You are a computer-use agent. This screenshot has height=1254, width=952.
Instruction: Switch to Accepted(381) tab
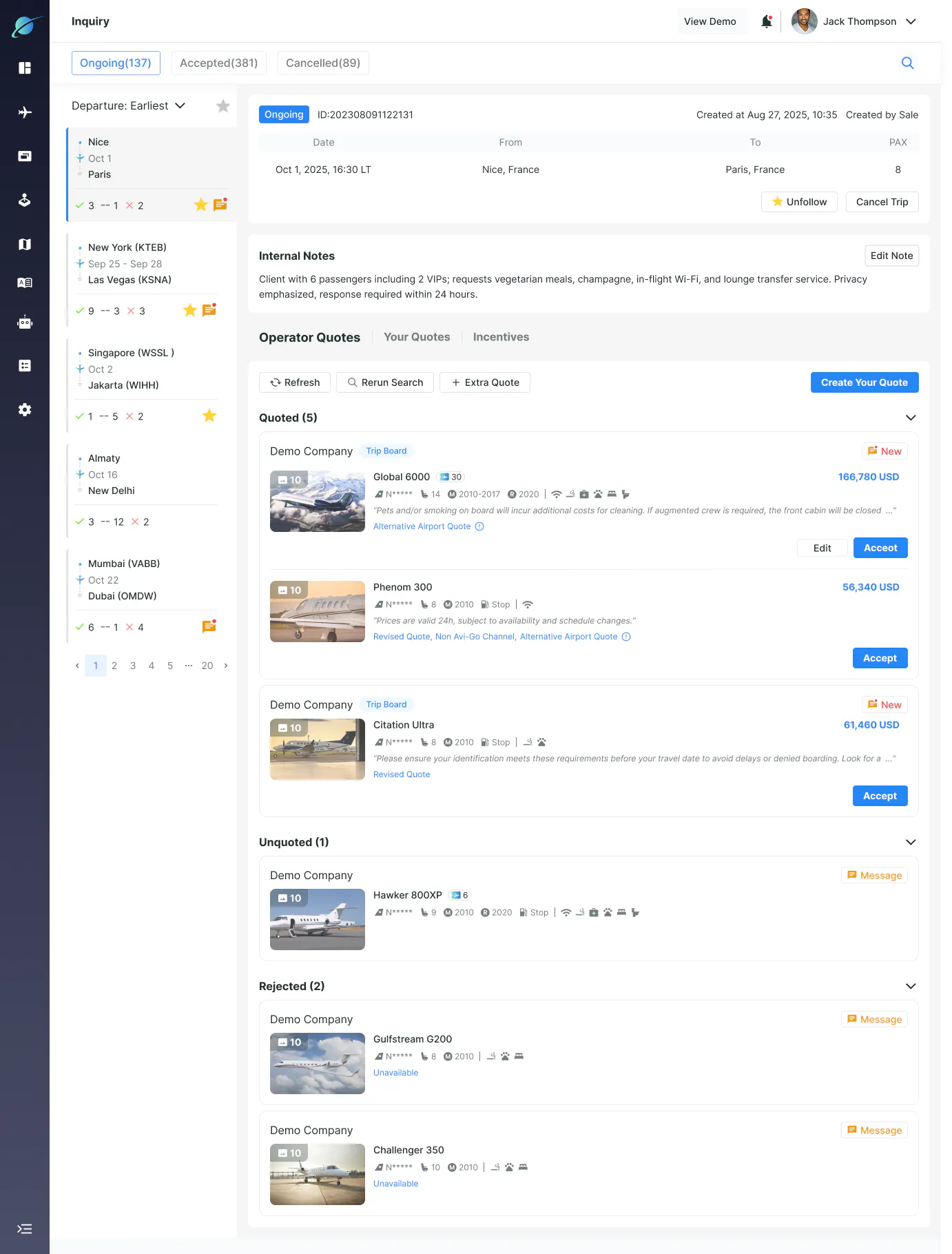[219, 63]
